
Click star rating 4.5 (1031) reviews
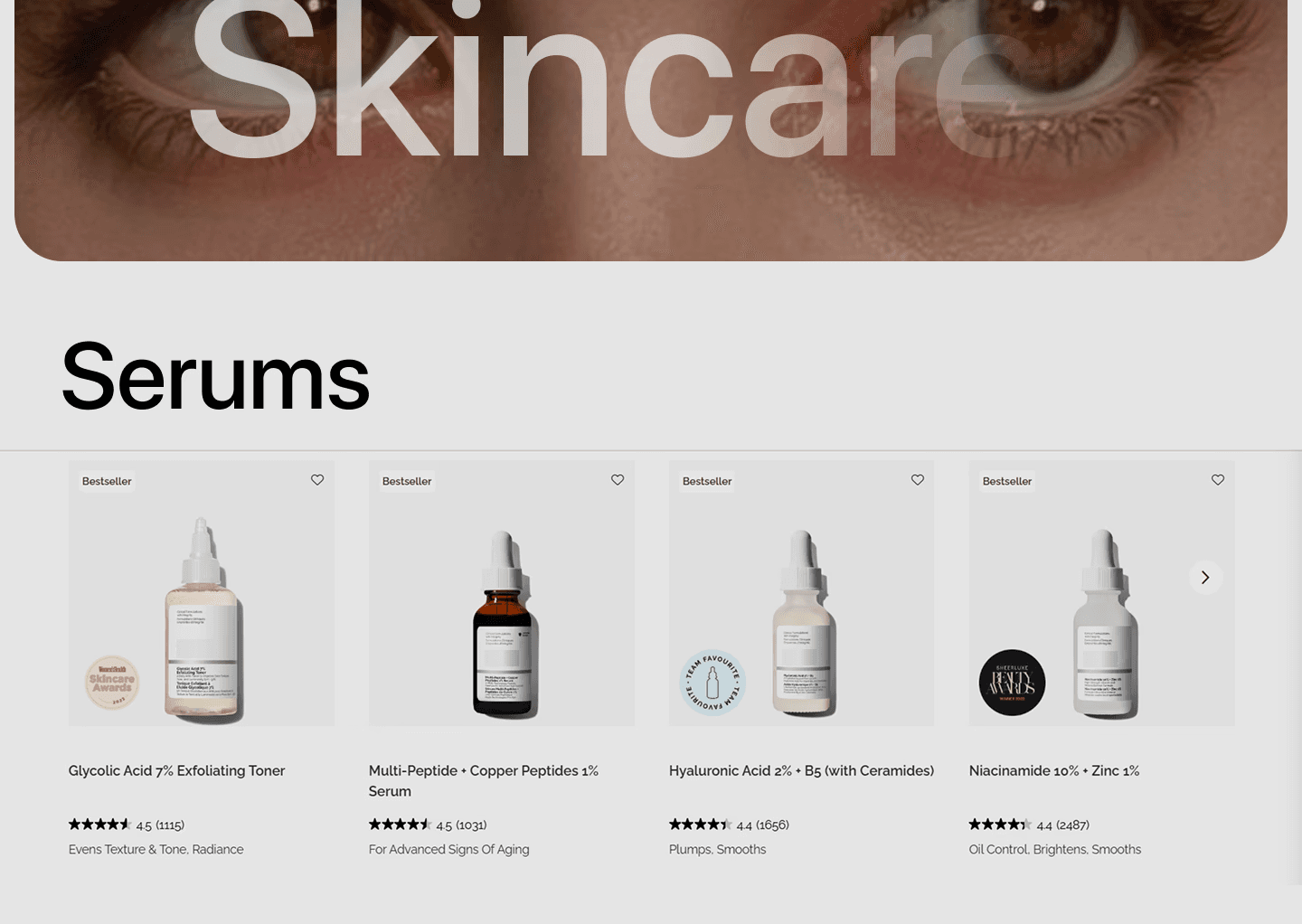[x=428, y=825]
